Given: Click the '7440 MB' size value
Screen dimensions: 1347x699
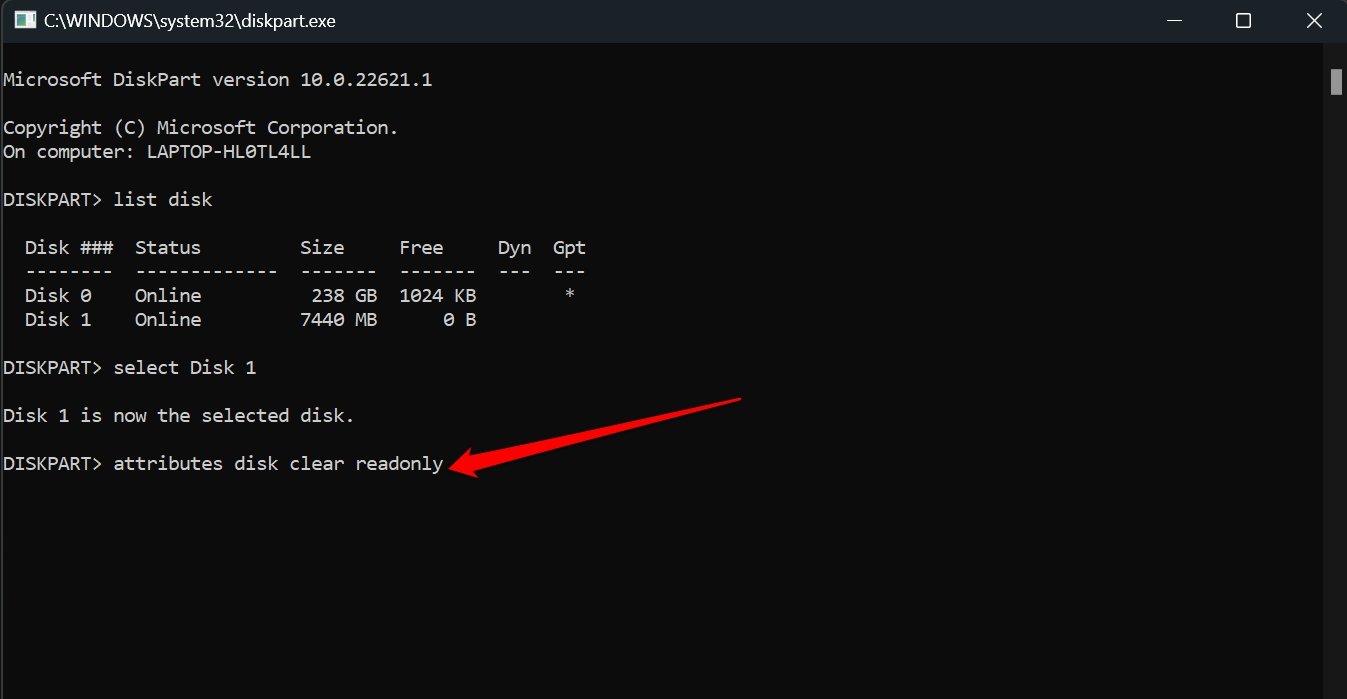Looking at the screenshot, I should pos(339,319).
